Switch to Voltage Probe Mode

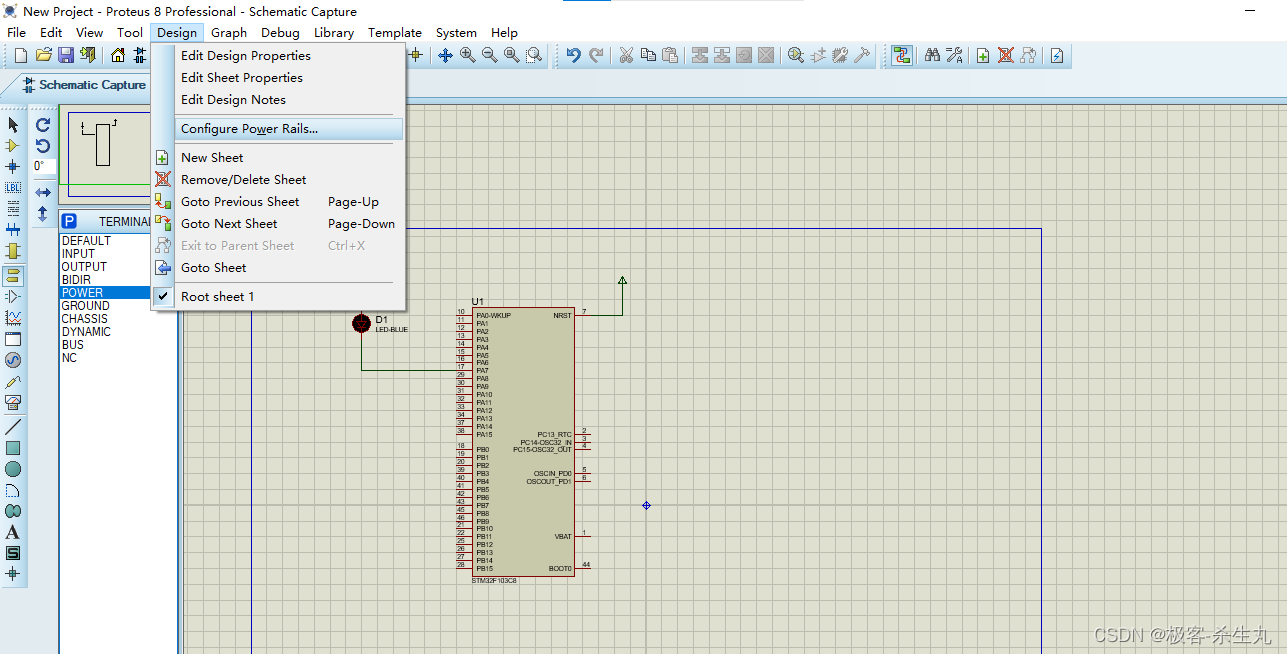(13, 379)
